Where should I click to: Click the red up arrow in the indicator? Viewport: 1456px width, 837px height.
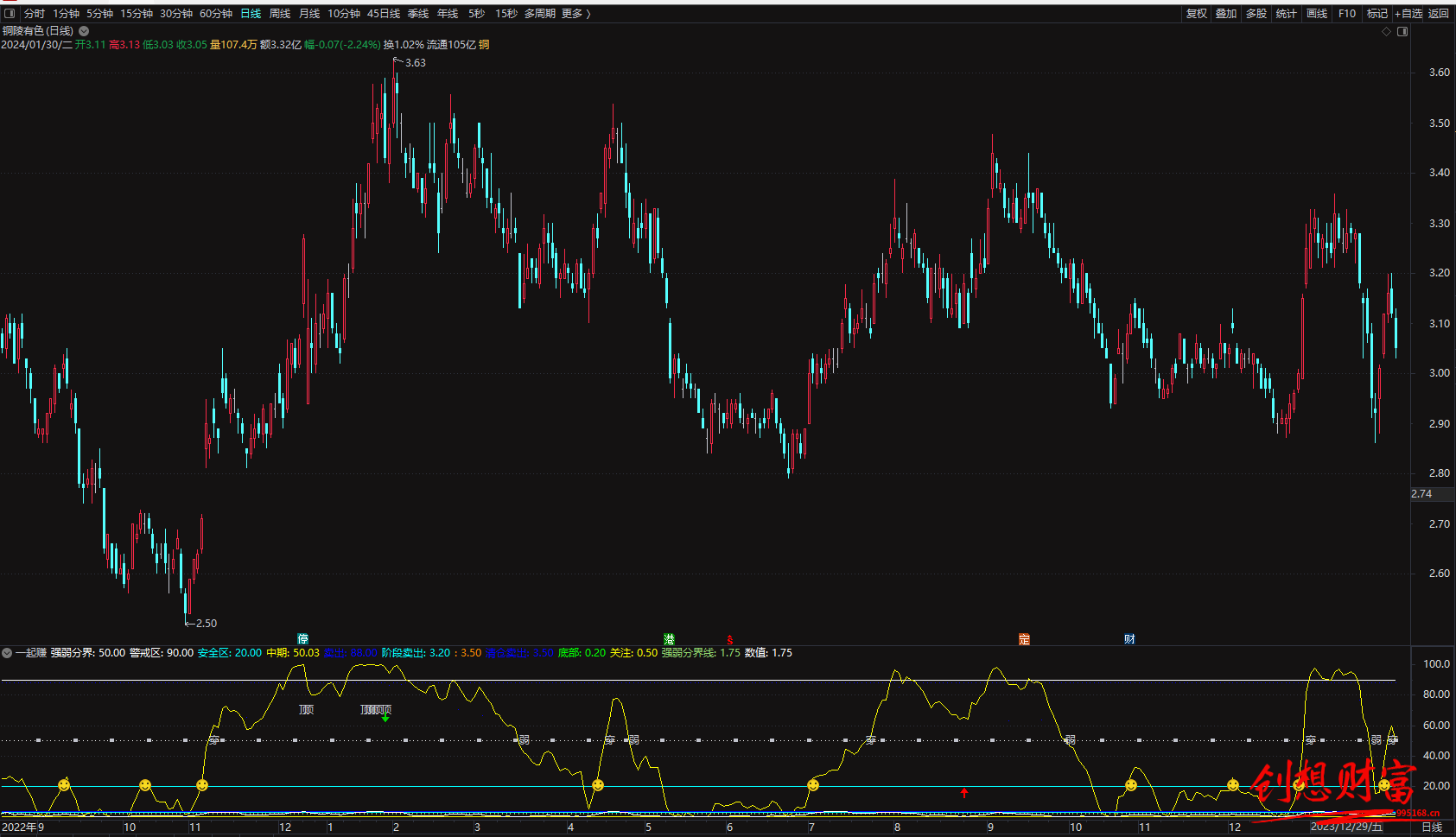coord(964,792)
